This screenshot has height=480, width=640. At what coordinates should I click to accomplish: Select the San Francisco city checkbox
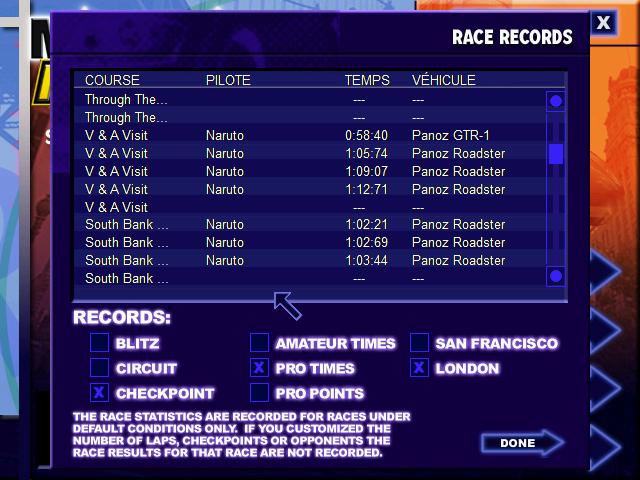419,343
